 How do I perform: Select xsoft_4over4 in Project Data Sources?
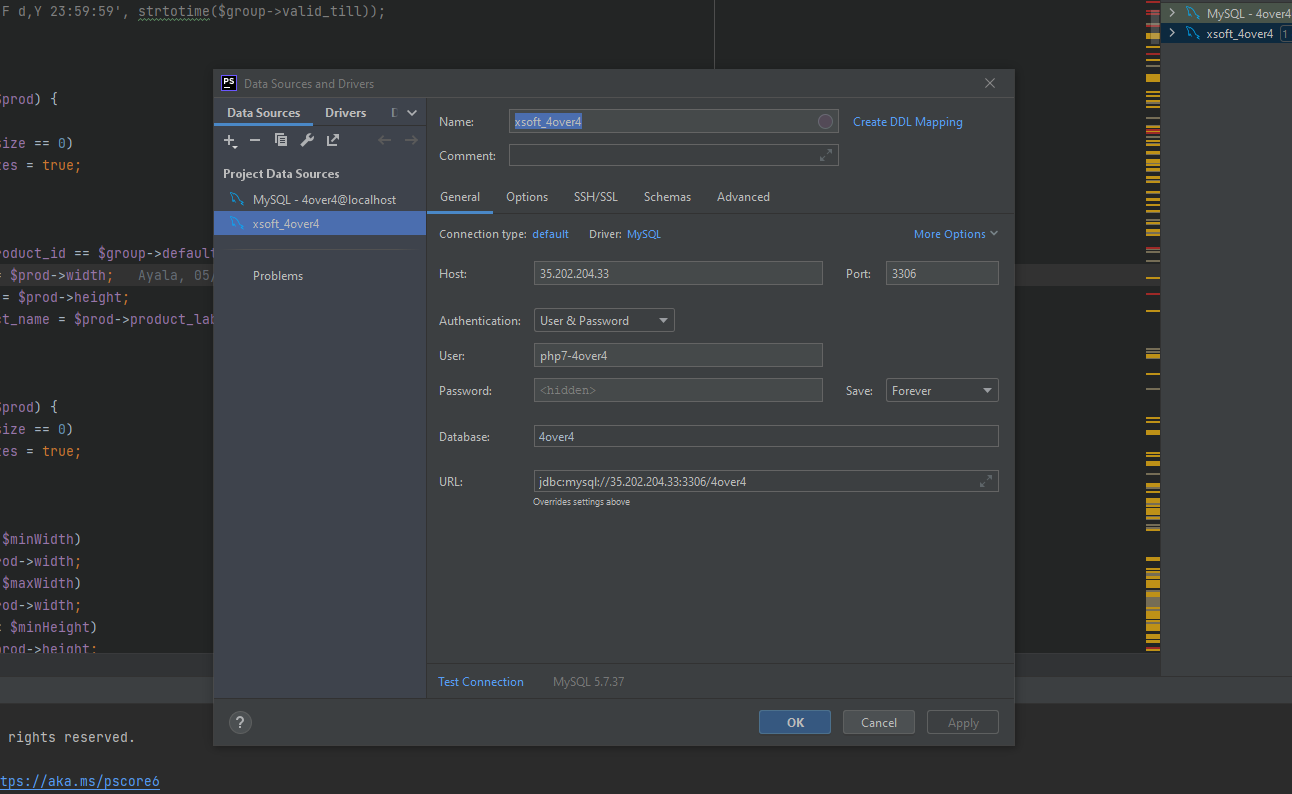tap(320, 224)
